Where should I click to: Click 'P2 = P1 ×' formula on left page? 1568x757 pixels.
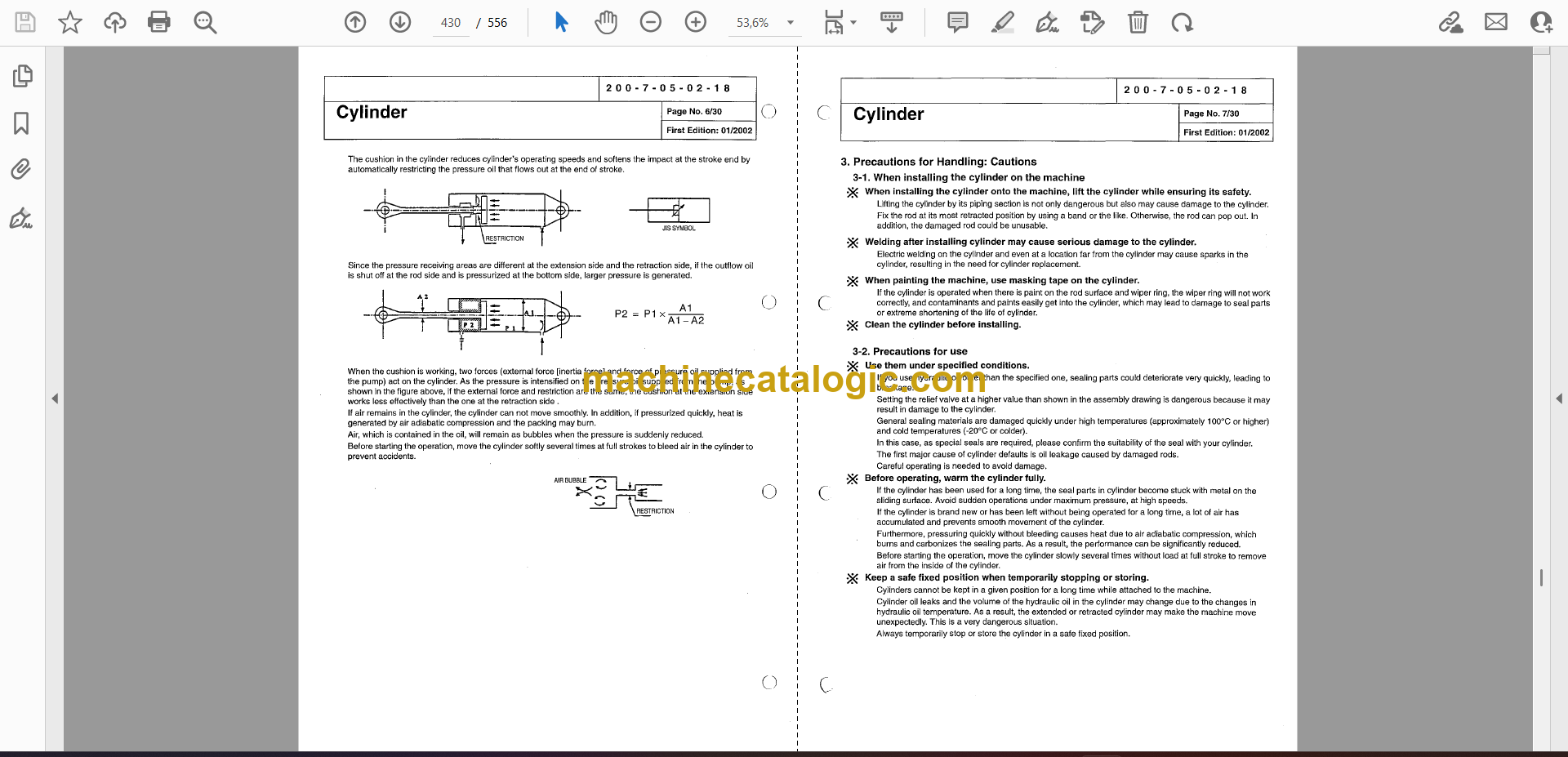(x=640, y=314)
